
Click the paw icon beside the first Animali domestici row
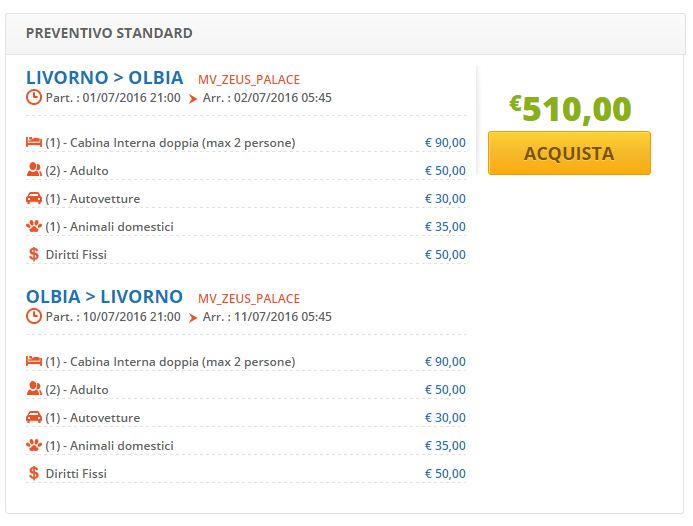pyautogui.click(x=34, y=226)
